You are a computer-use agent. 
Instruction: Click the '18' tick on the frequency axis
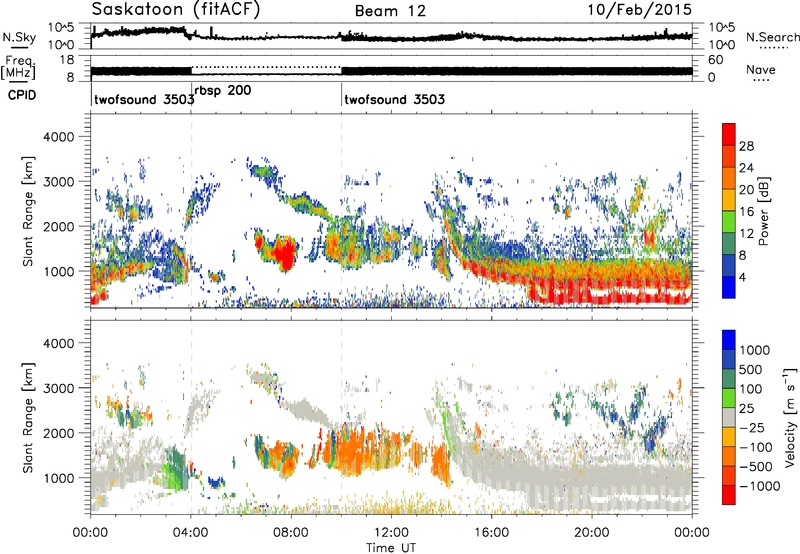click(x=67, y=60)
